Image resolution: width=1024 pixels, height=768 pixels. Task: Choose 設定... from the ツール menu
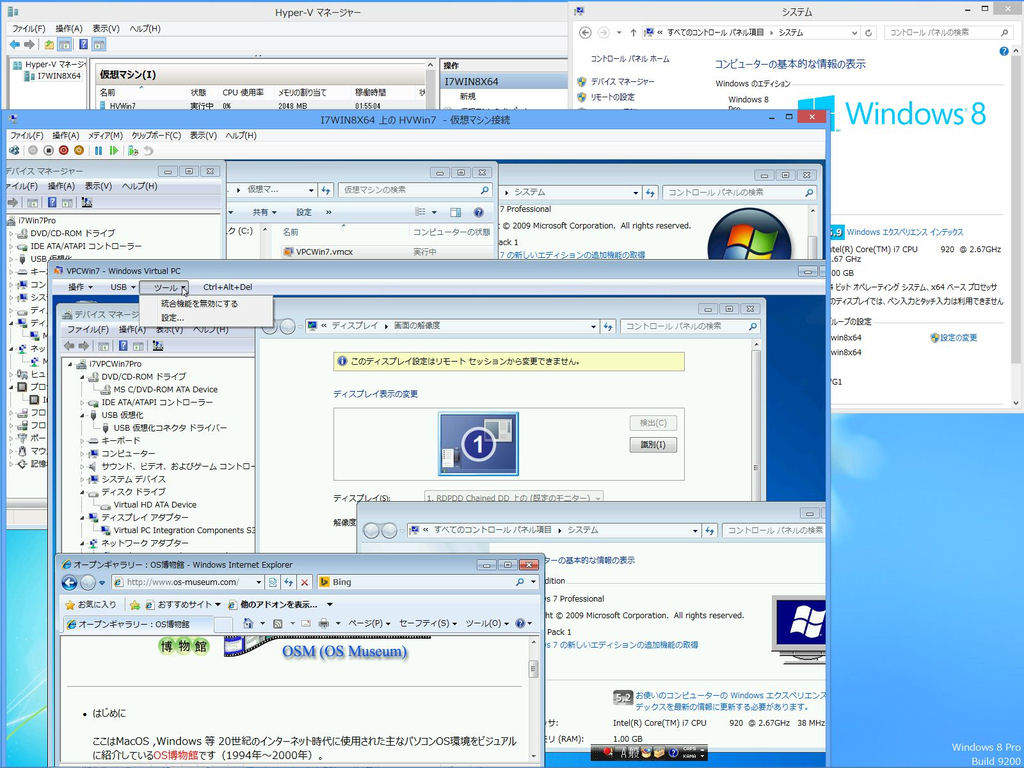pos(172,318)
